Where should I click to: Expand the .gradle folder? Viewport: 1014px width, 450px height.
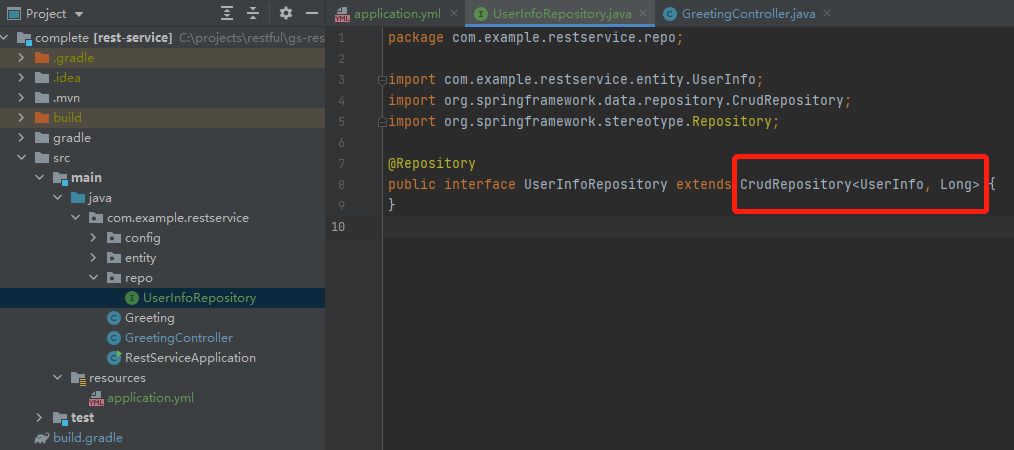tap(21, 58)
